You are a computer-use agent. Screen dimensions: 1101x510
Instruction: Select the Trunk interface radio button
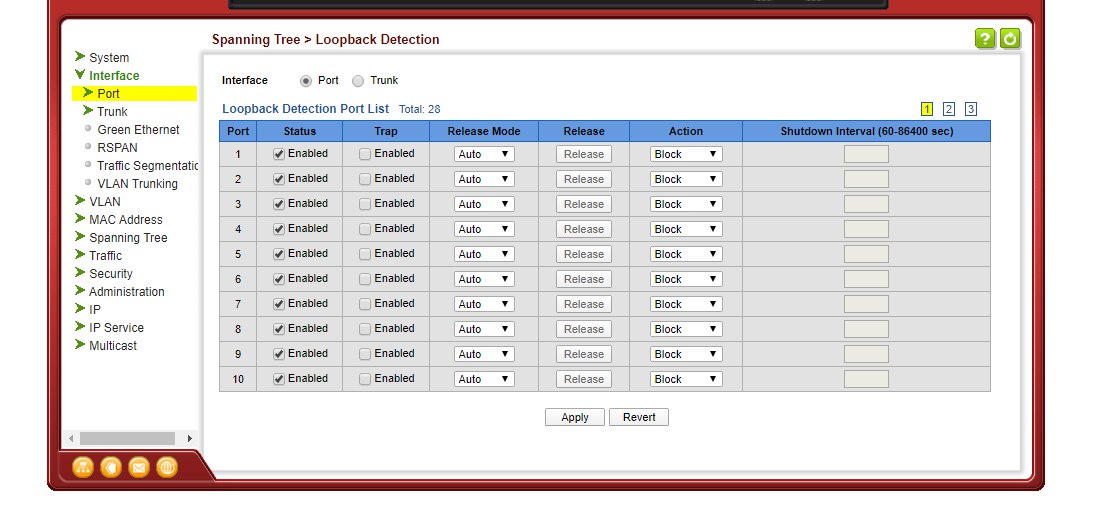358,81
